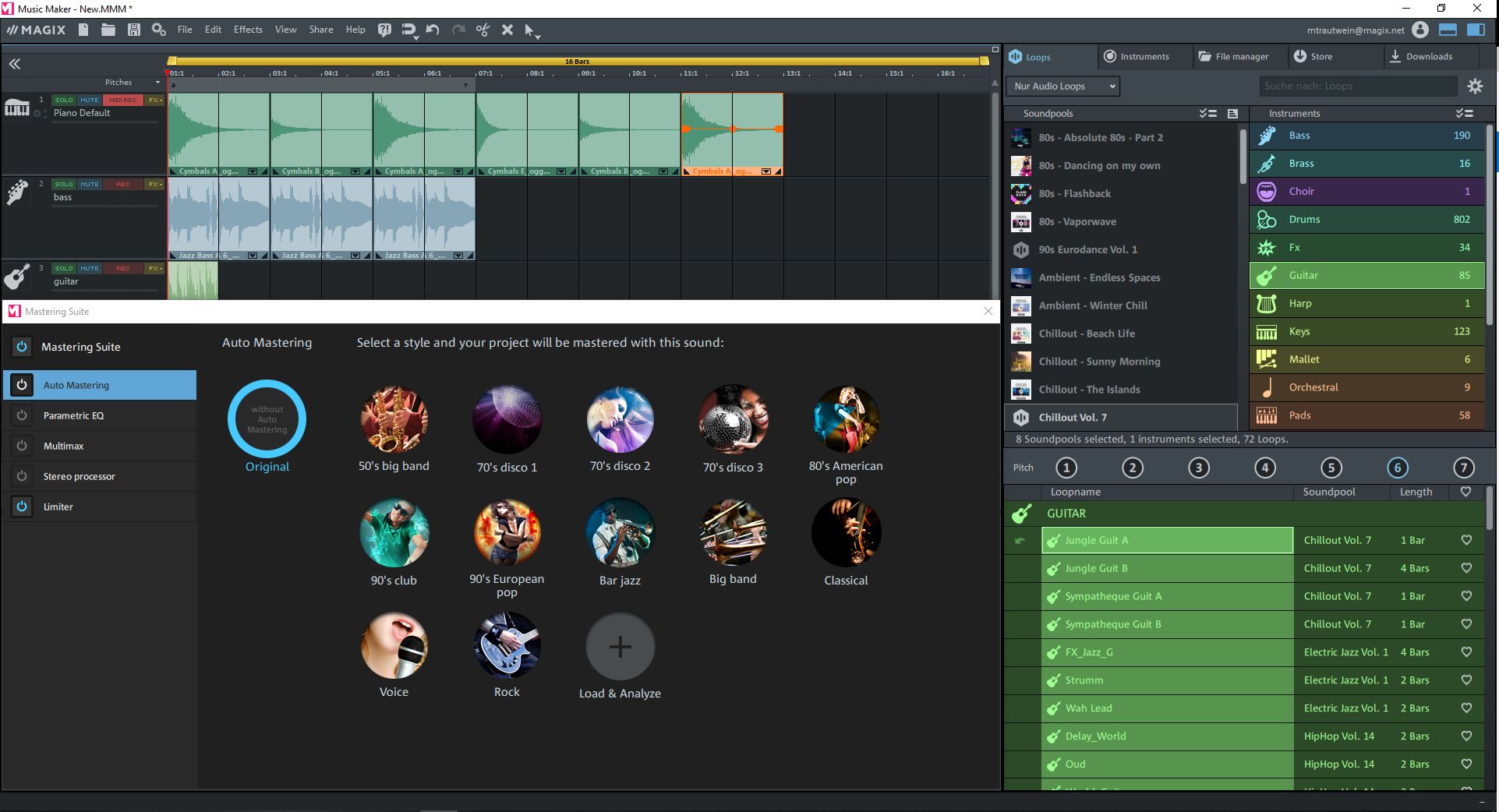Mute the bass track
The height and width of the screenshot is (812, 1499).
pos(90,185)
